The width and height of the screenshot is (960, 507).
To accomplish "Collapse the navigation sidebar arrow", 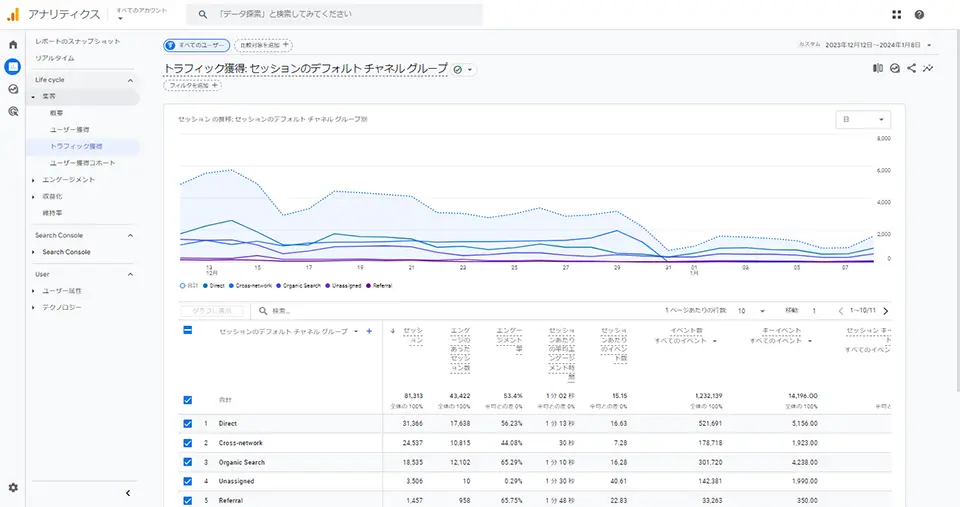I will coord(128,493).
